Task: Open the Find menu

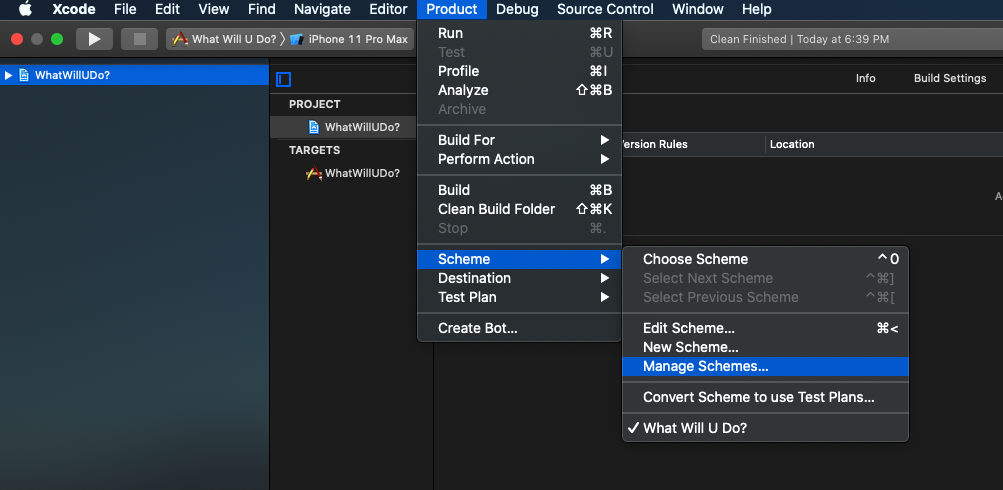Action: tap(262, 9)
